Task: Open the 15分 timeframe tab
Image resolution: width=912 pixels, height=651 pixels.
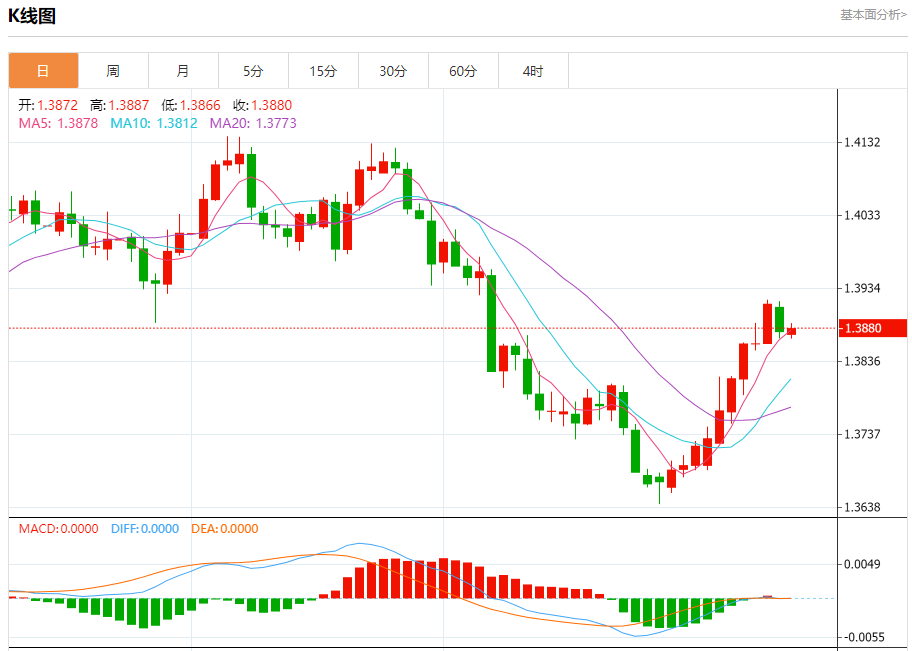Action: [323, 71]
